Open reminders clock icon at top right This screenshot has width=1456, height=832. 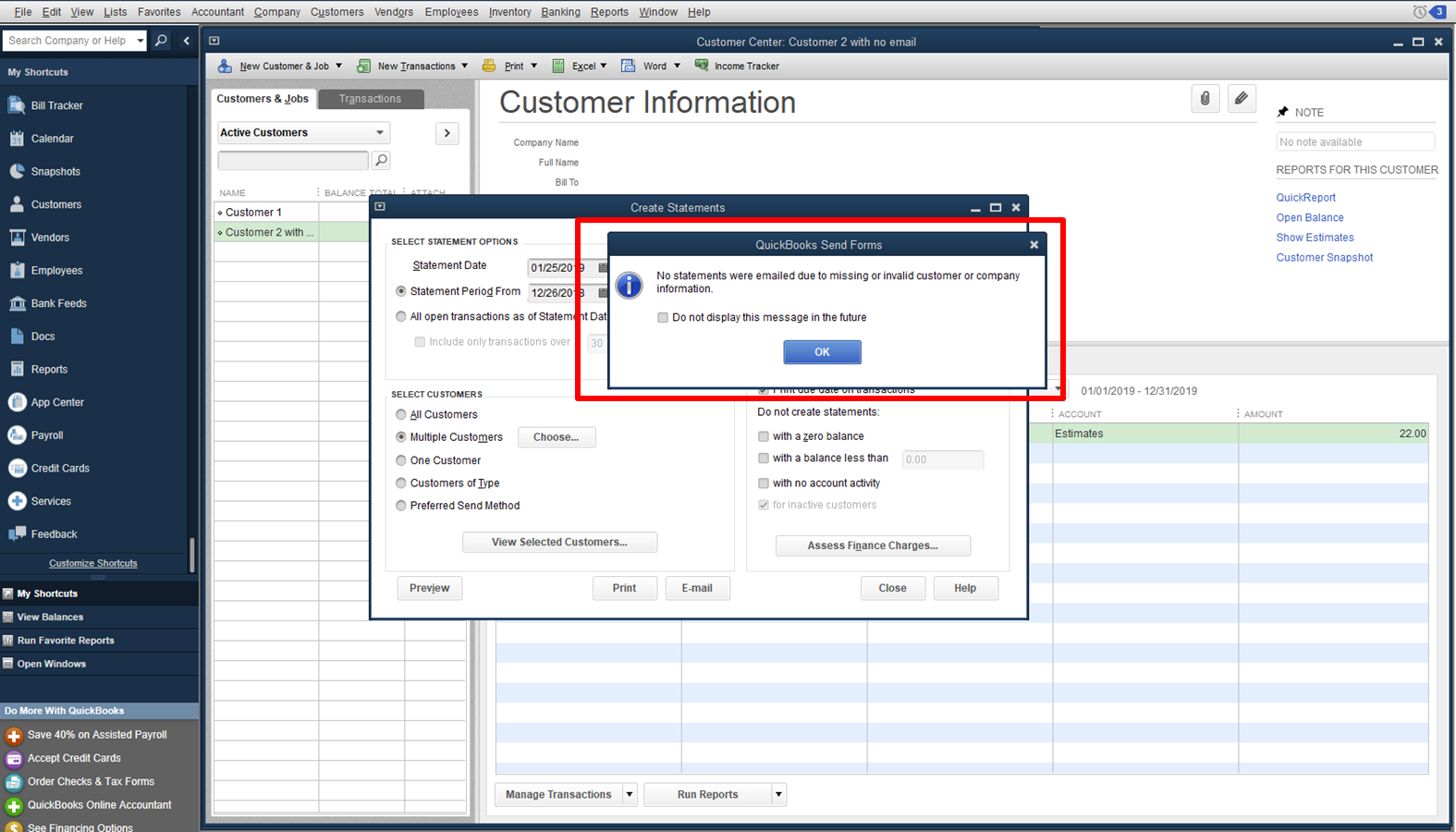(1419, 12)
